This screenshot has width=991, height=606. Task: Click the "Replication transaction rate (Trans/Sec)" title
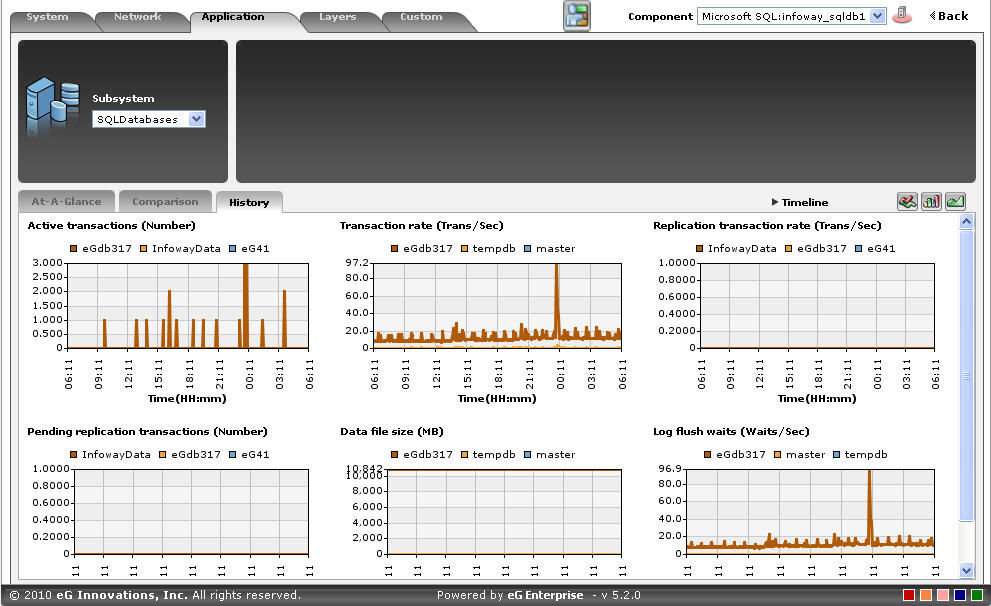767,226
